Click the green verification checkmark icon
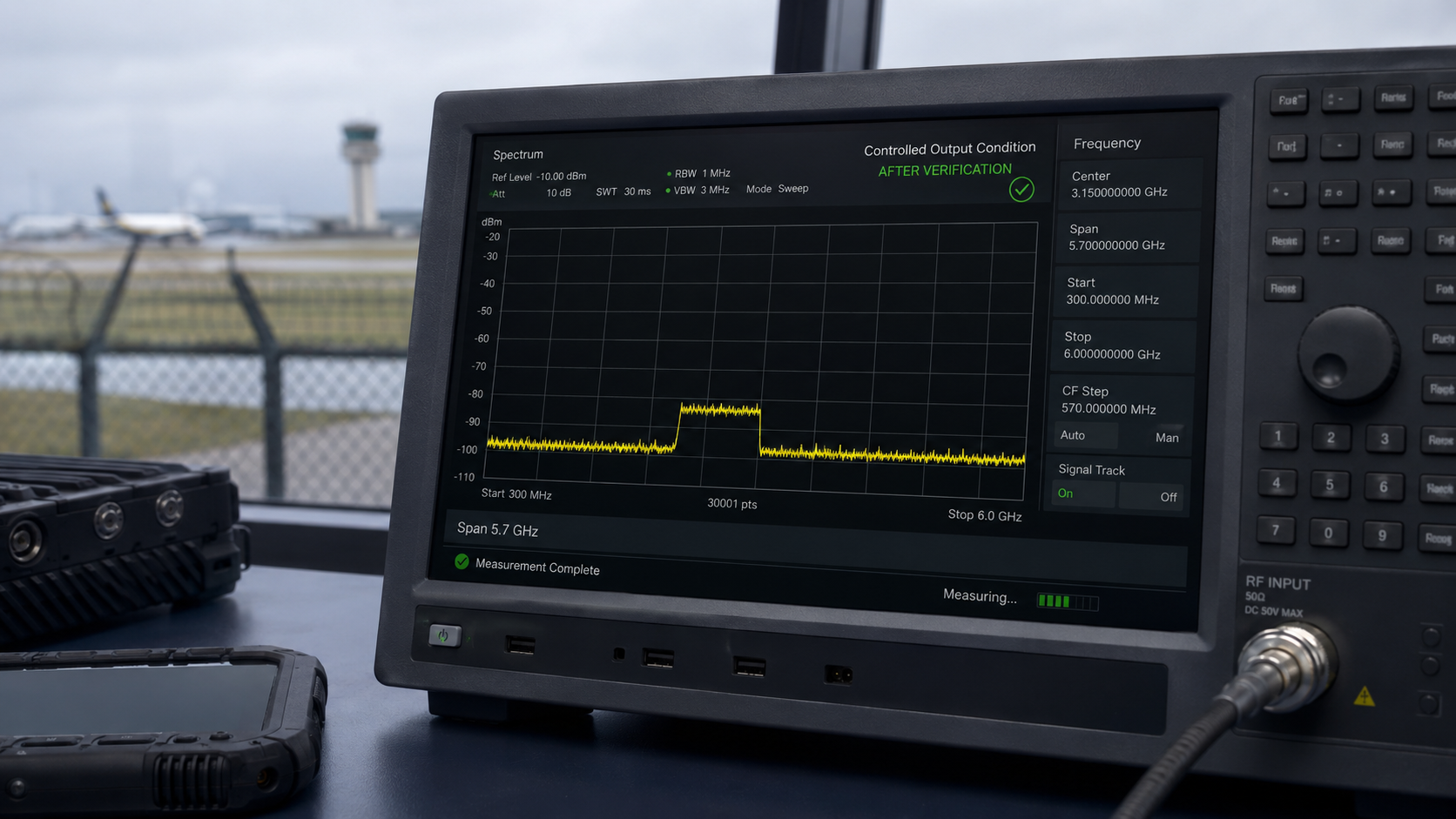Screen dimensions: 1456x819 click(1021, 190)
